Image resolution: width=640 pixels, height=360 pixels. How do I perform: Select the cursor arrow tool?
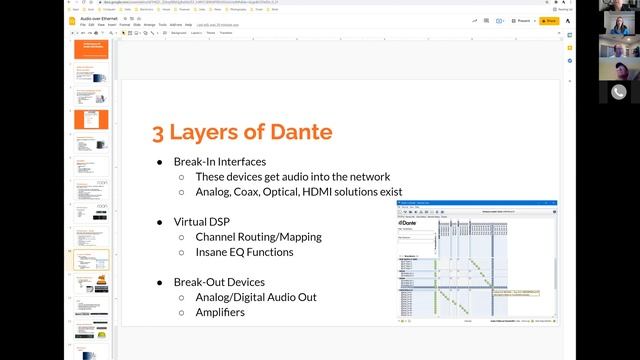click(123, 33)
